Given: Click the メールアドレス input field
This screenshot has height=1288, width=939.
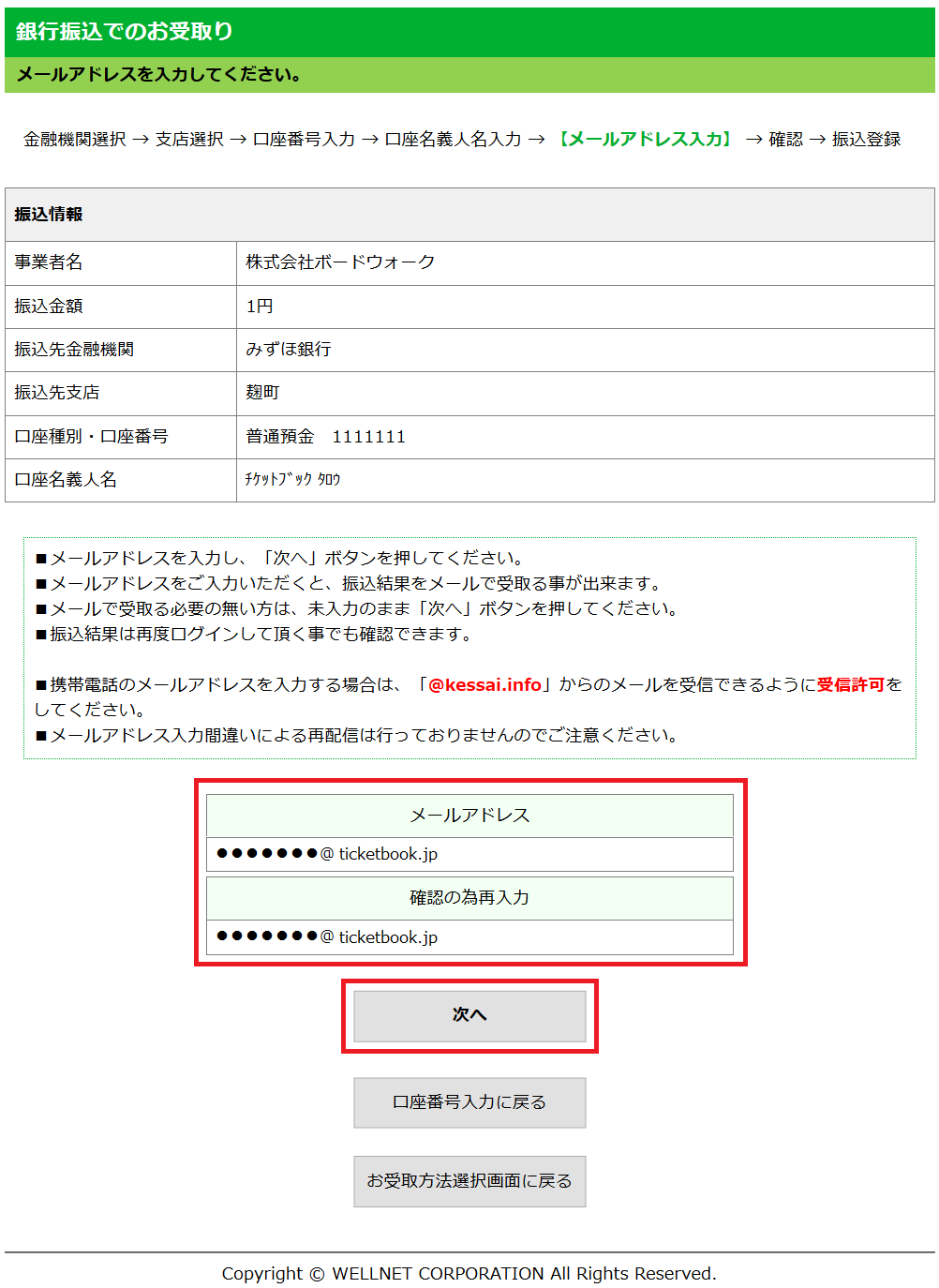Looking at the screenshot, I should tap(469, 854).
